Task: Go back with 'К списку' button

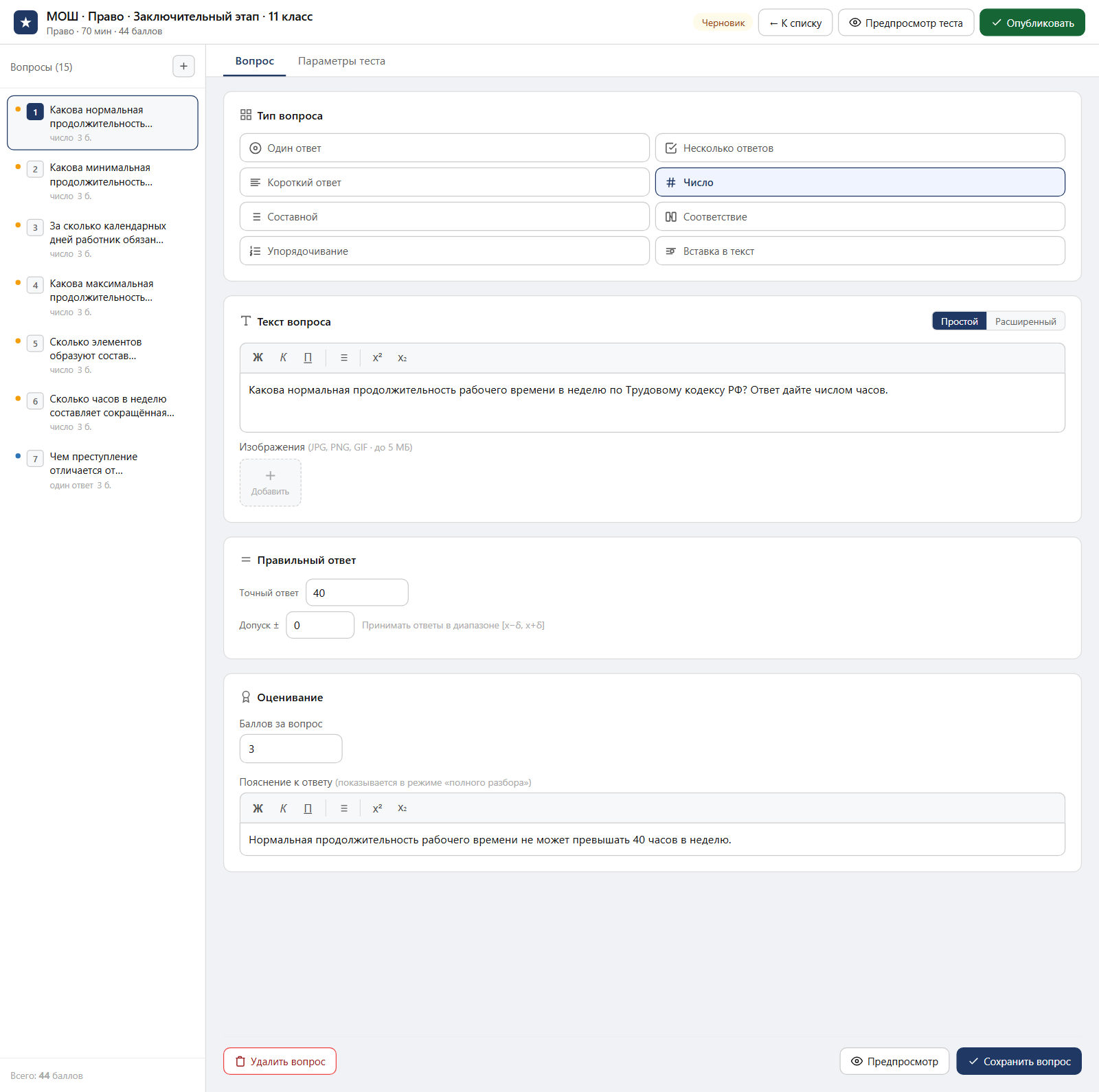Action: click(x=795, y=23)
